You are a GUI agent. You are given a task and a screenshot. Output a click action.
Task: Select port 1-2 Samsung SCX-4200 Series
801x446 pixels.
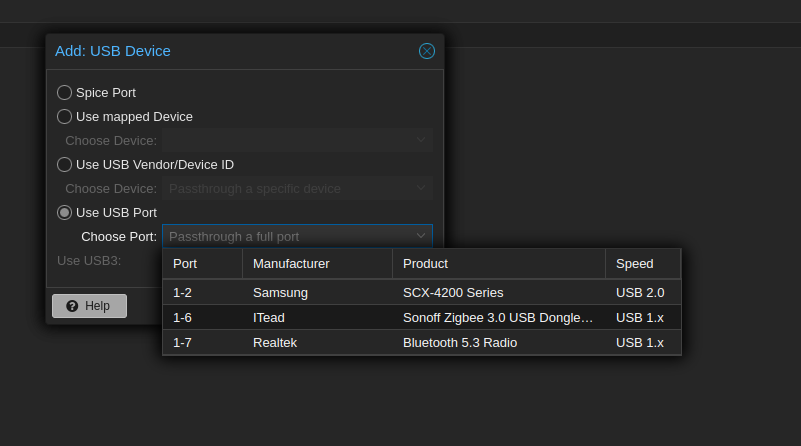(x=421, y=293)
